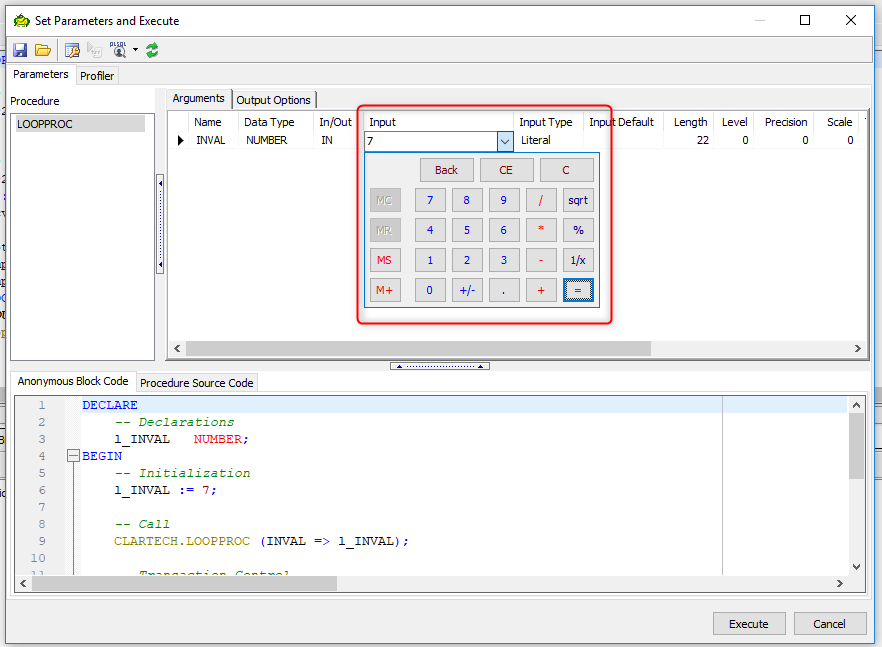Click the calculator Back button
The height and width of the screenshot is (647, 882).
tap(447, 170)
